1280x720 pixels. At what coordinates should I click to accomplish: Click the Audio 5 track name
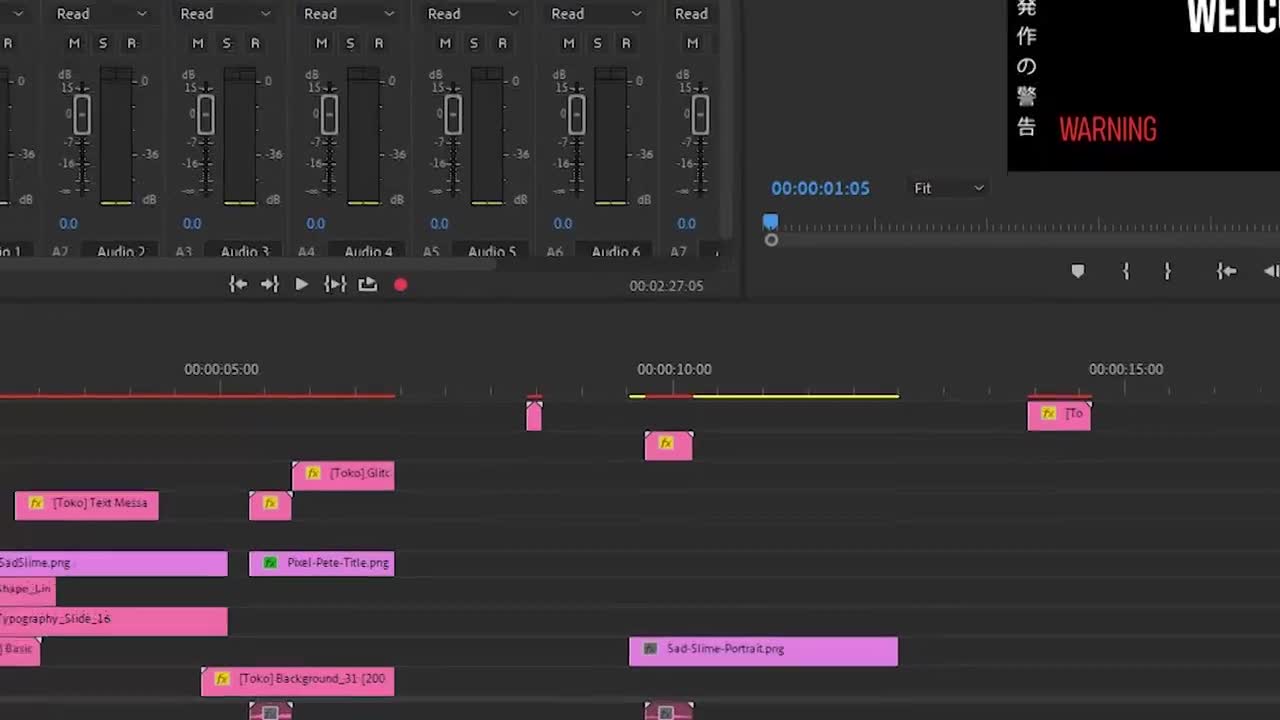493,252
